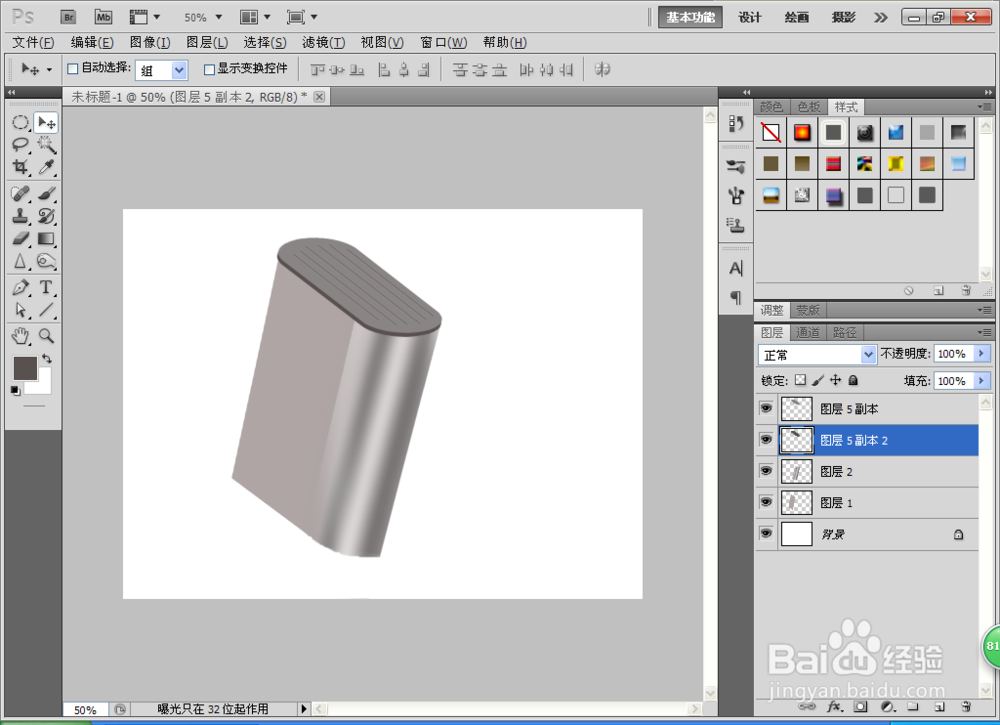Hide layer 图层 5 副本 2

766,439
